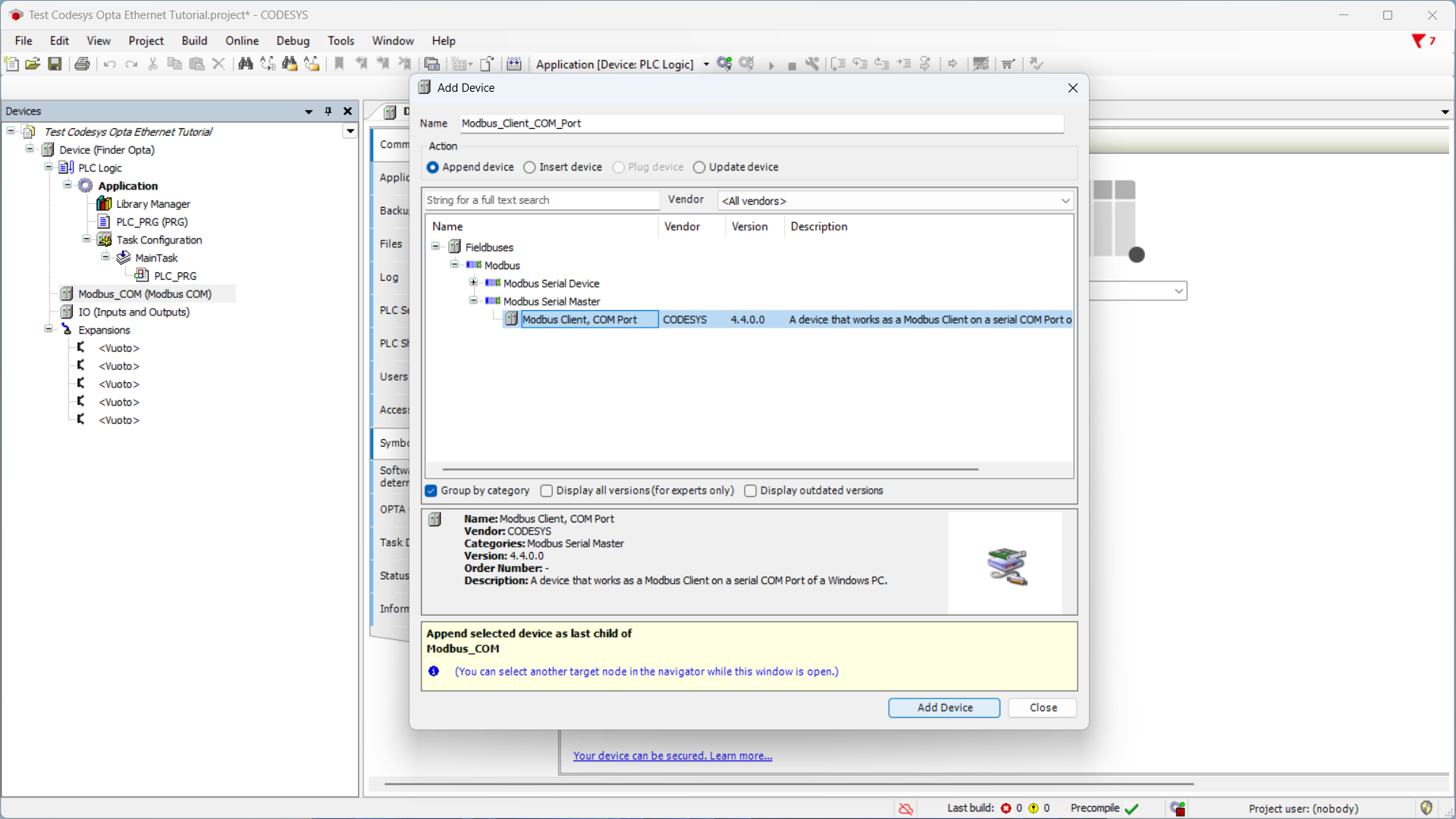Click the Login to device toolbar icon

point(724,64)
